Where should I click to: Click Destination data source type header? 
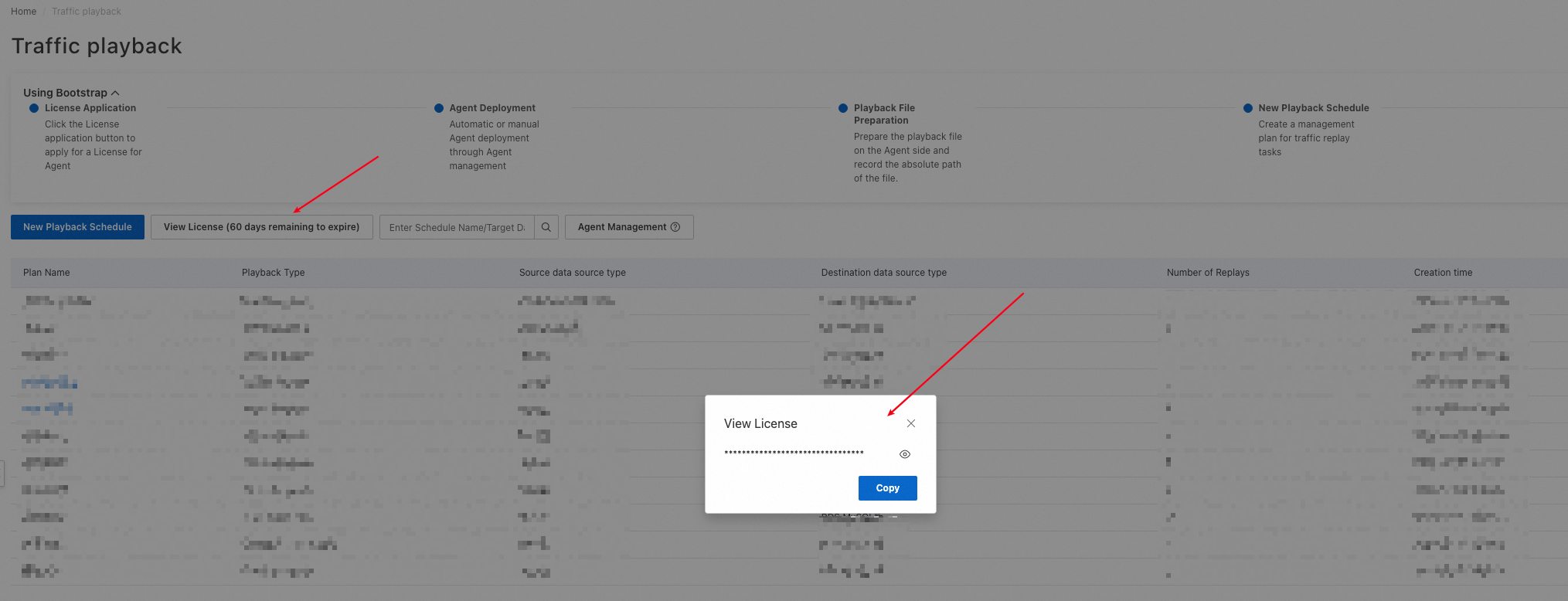click(883, 273)
